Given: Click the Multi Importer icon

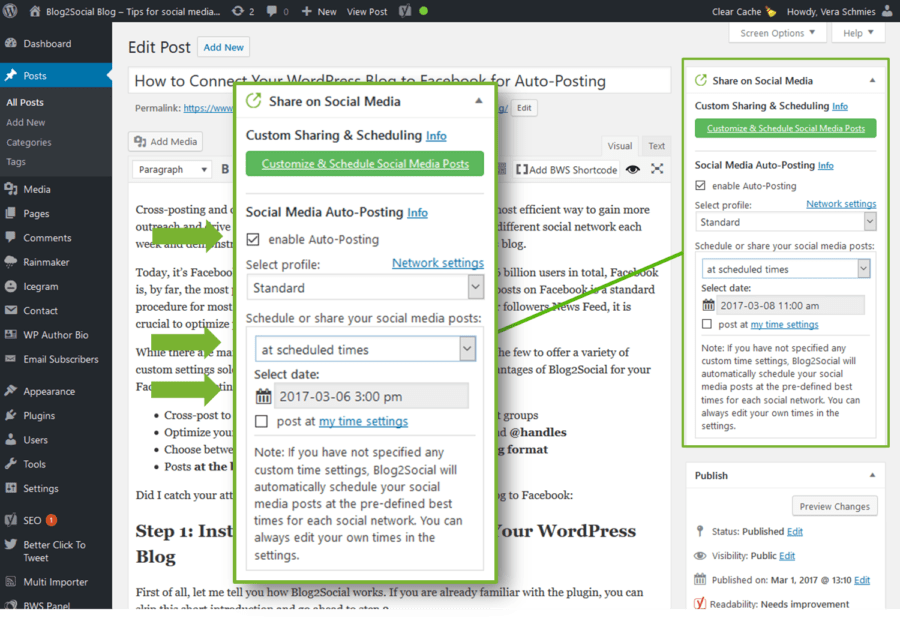Looking at the screenshot, I should pos(10,581).
